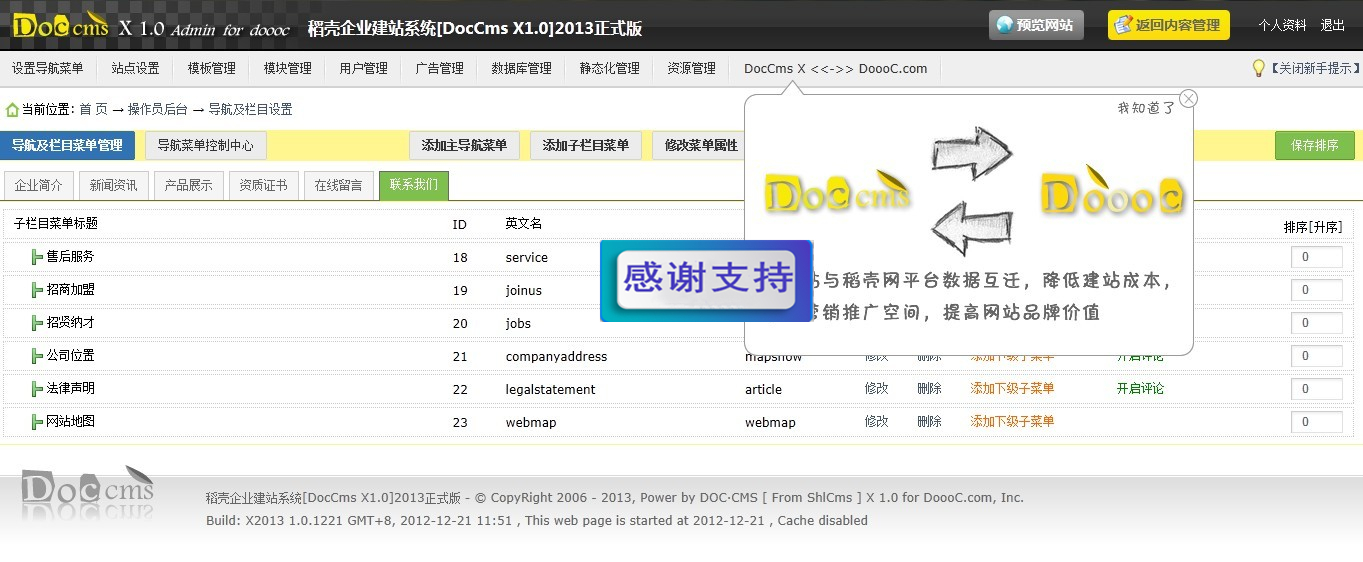The width and height of the screenshot is (1363, 562).
Task: Click 添加下级子菜单 in 网站地图 row
Action: point(1012,421)
